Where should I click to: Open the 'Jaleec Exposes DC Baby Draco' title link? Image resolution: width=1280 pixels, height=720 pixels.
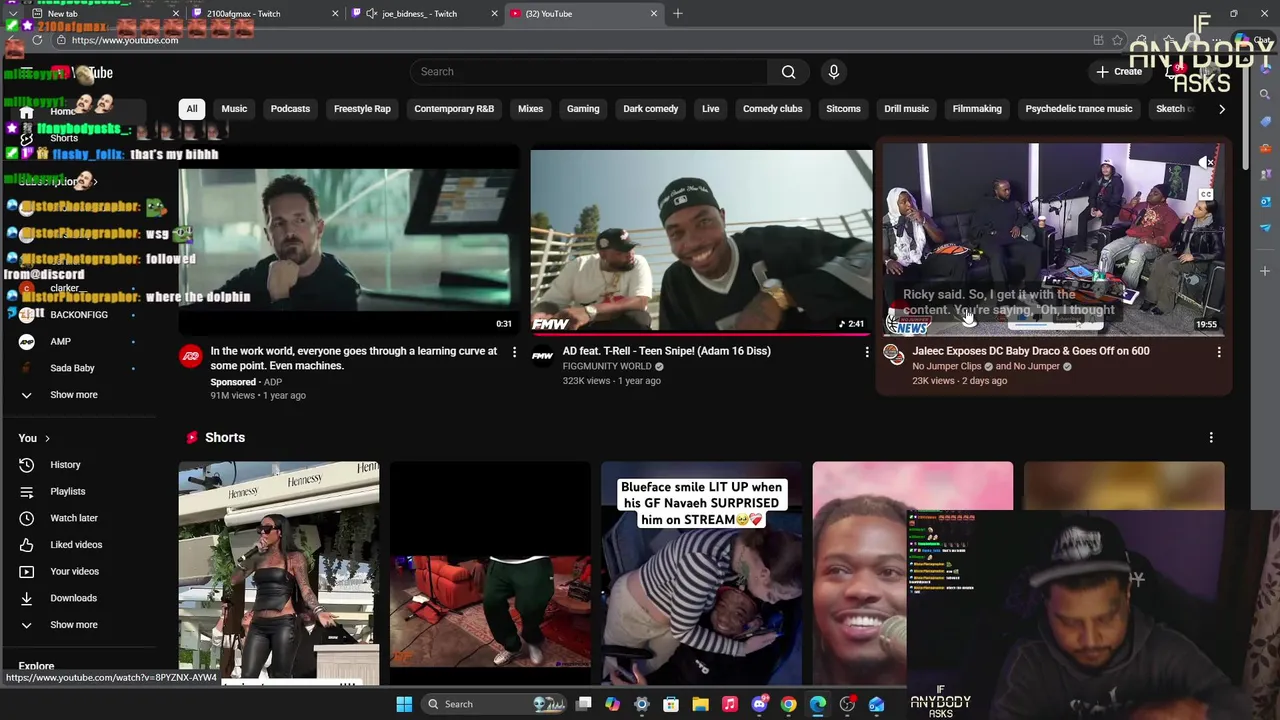click(x=1031, y=351)
